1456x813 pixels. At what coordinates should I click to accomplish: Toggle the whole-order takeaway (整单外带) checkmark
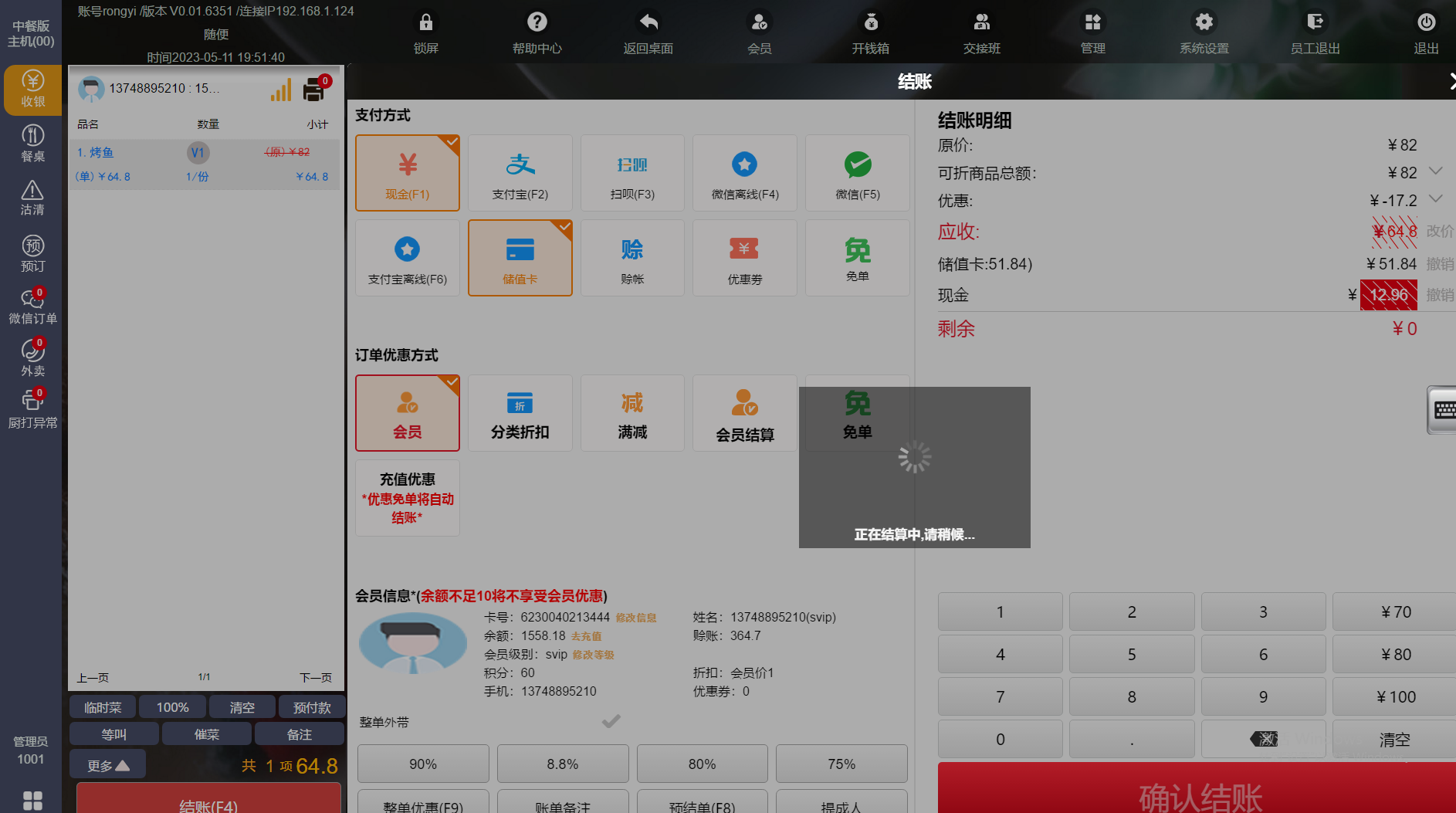pos(611,722)
